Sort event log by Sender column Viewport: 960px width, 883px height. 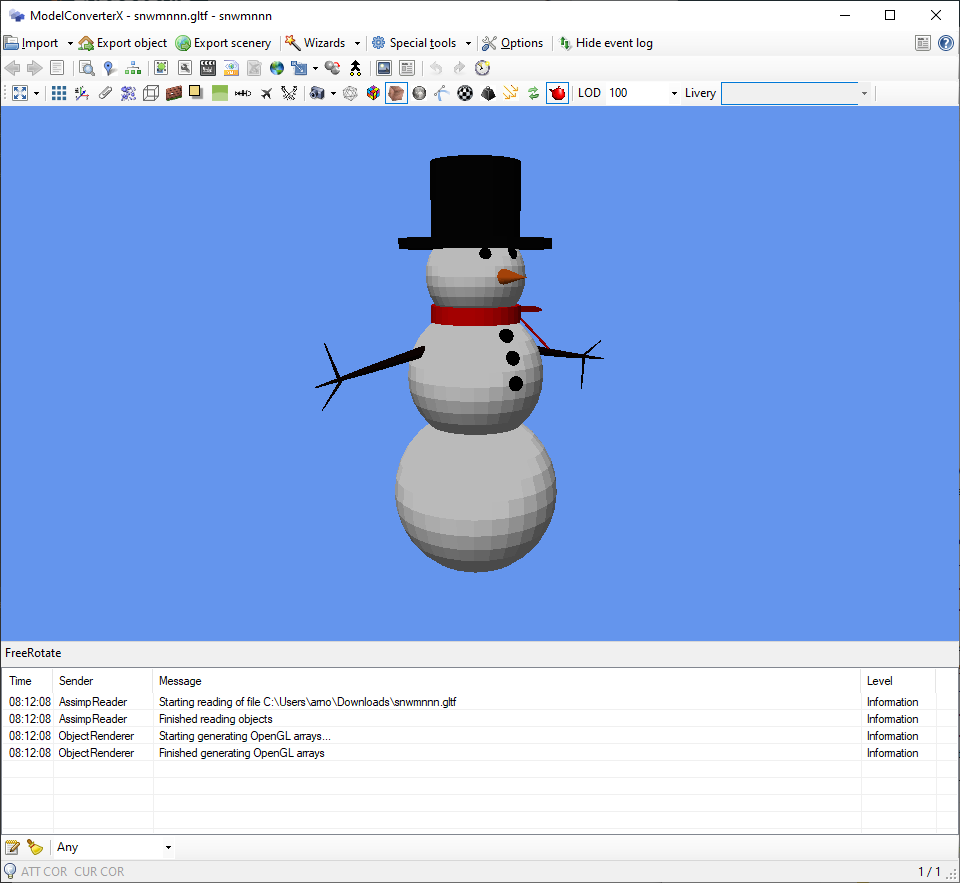[103, 681]
